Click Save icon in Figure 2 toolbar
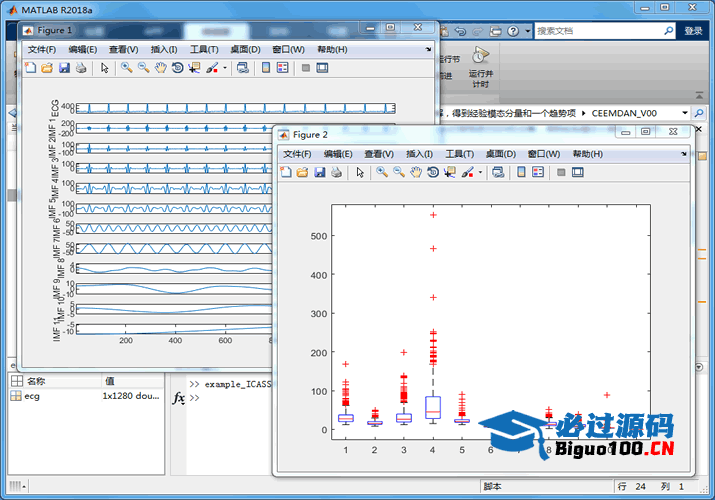 (x=320, y=173)
